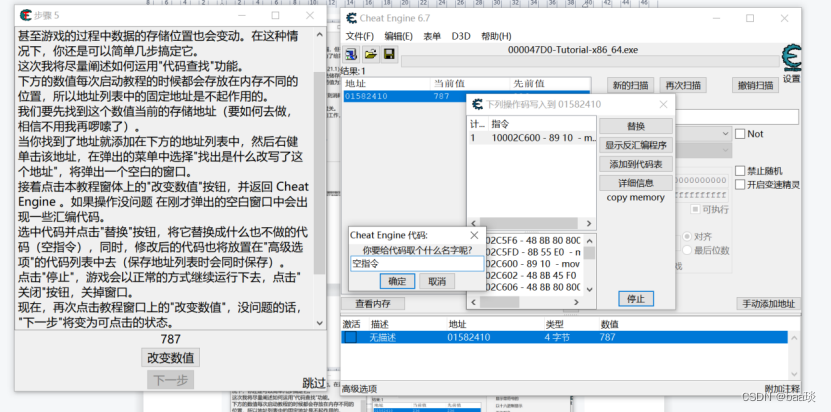Click the 指令 column header
The image size is (831, 412).
tap(501, 124)
